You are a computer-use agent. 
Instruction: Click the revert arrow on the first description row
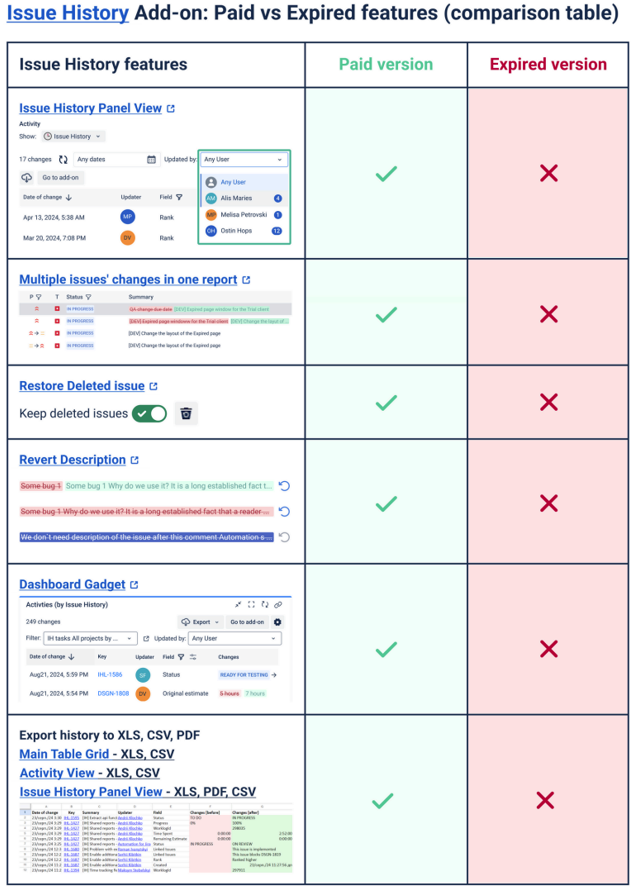tap(284, 485)
